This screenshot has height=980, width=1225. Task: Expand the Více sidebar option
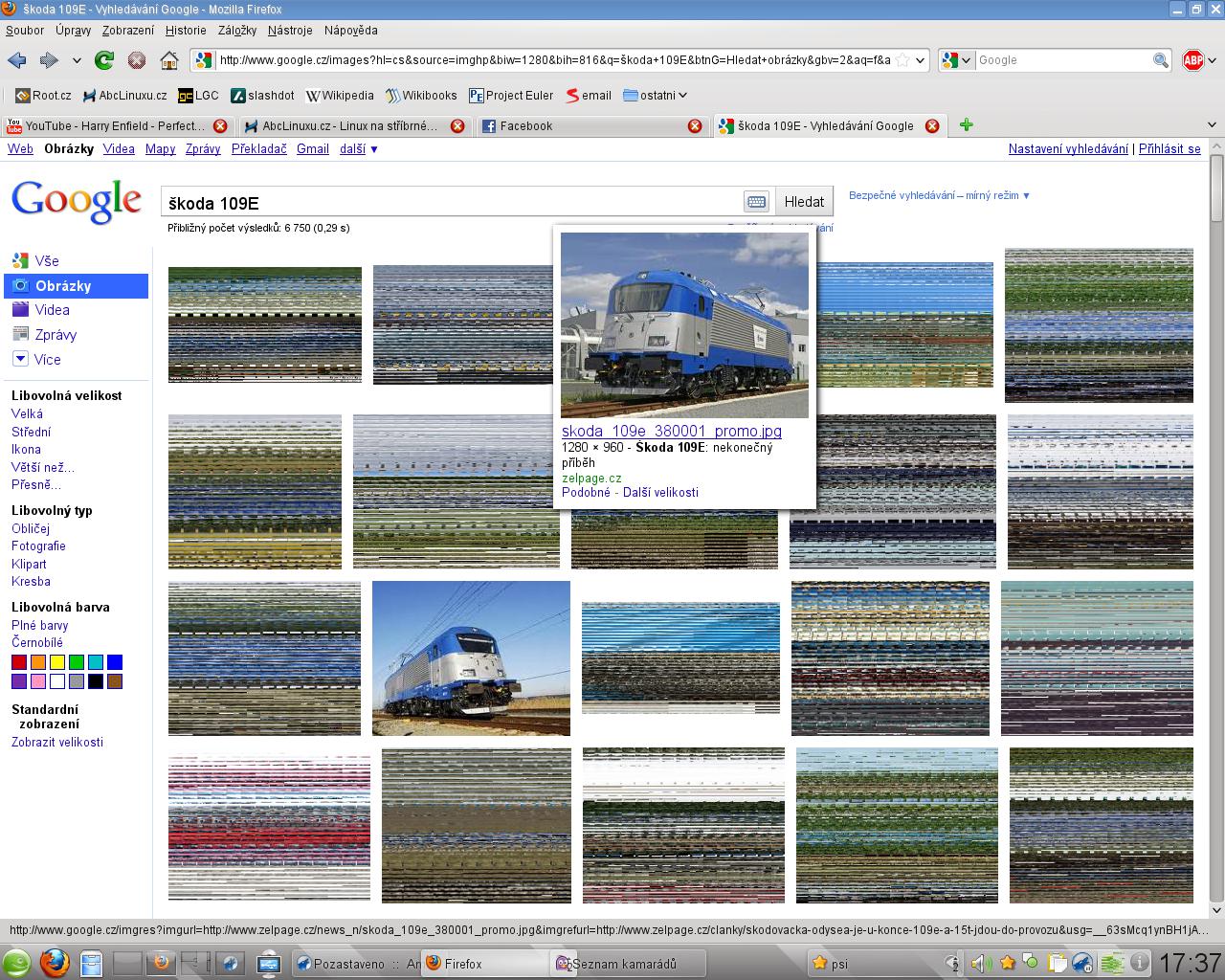(x=36, y=359)
